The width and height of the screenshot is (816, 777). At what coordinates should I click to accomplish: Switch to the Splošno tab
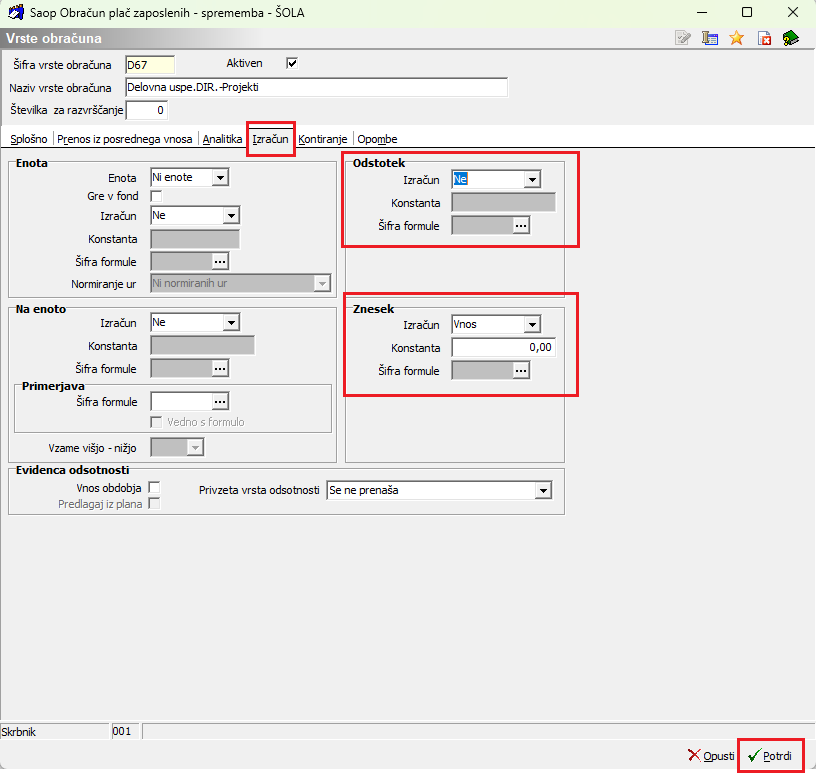(29, 139)
